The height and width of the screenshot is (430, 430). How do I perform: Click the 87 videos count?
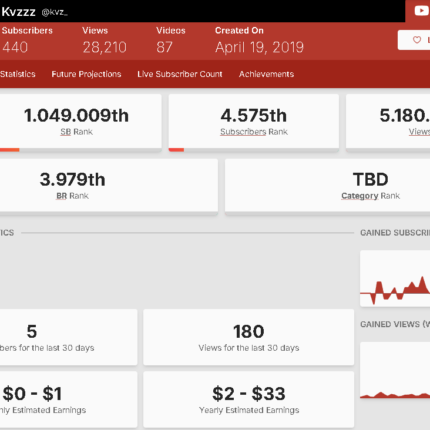click(164, 47)
